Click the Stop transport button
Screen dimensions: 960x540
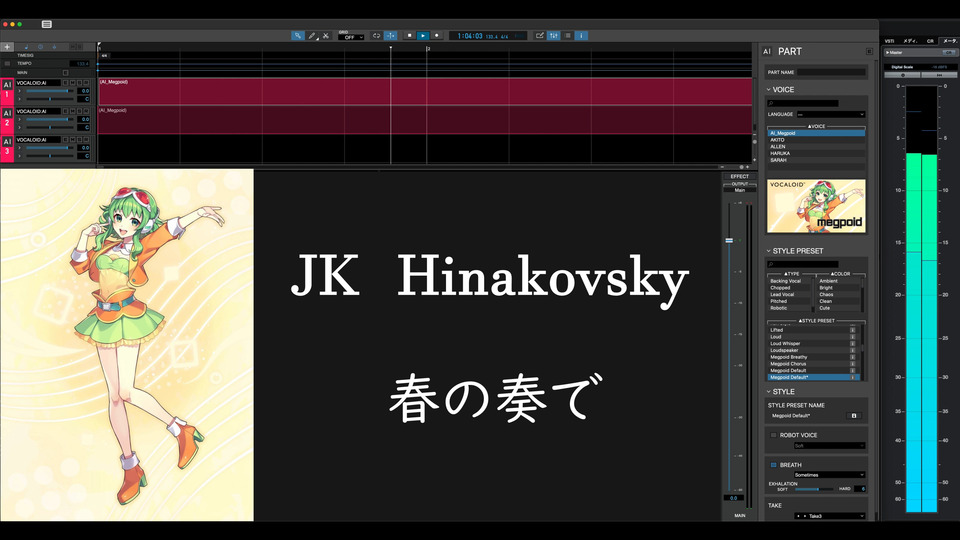[x=410, y=36]
